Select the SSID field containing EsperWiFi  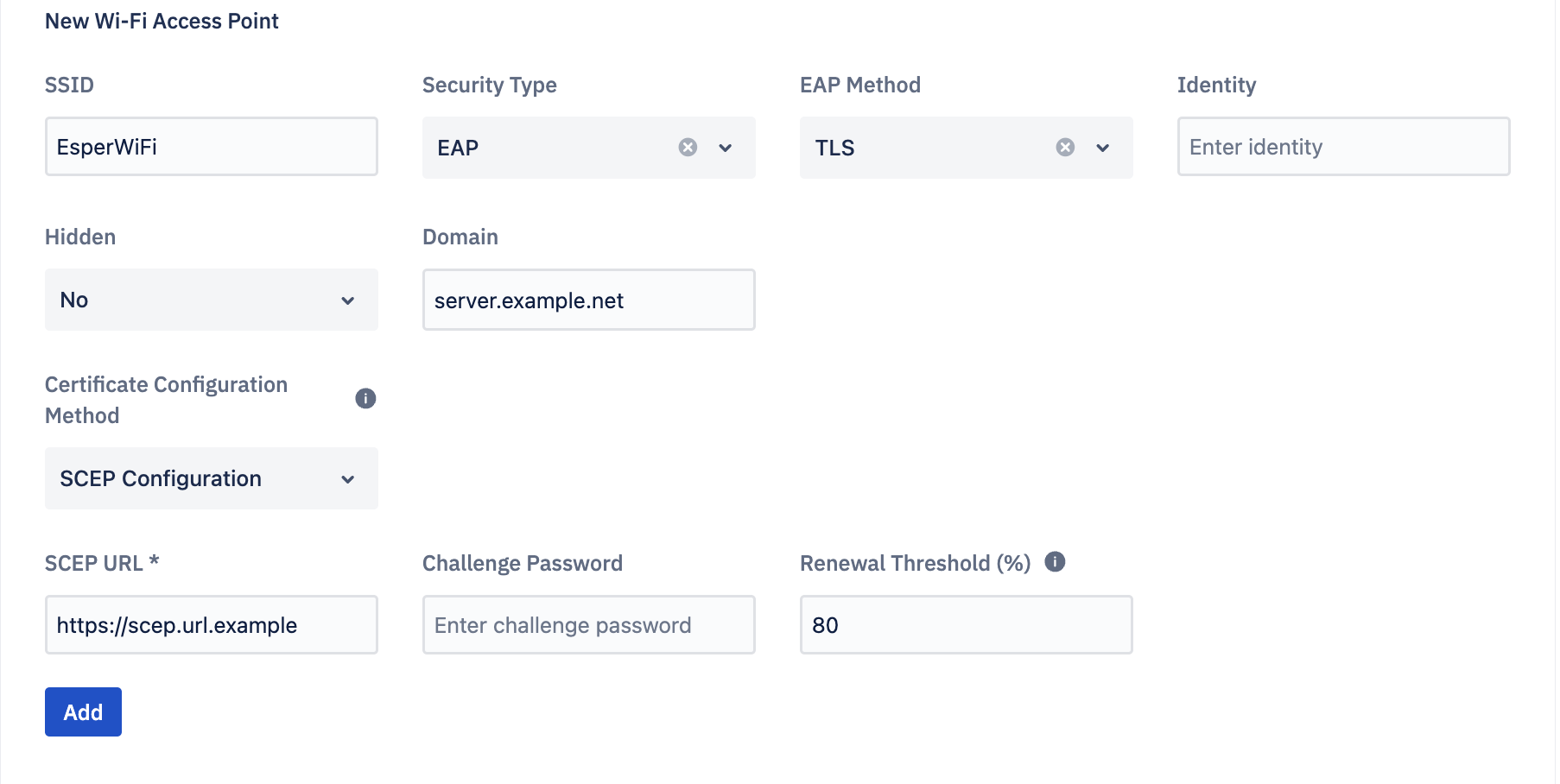[x=211, y=147]
